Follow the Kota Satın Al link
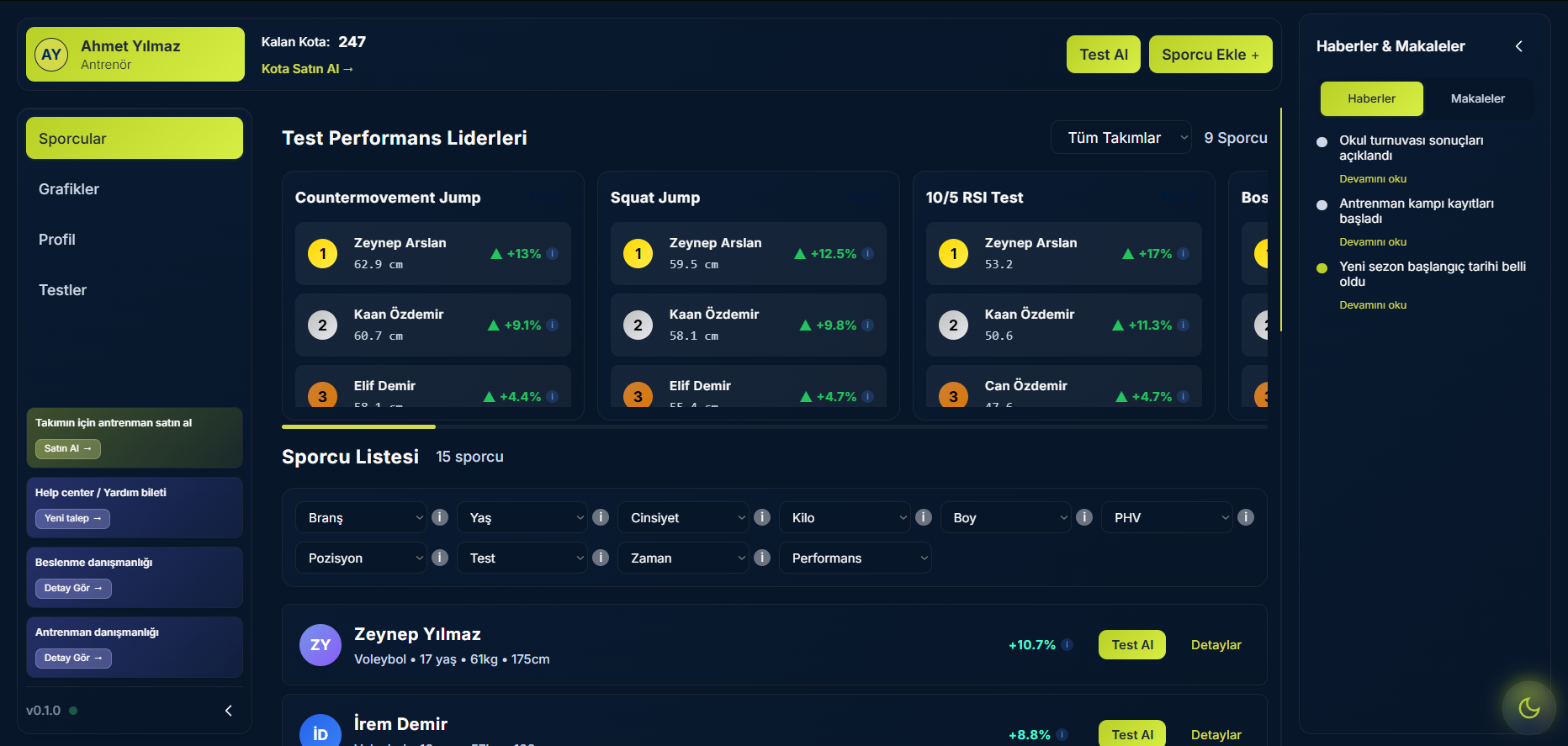This screenshot has height=746, width=1568. [x=307, y=69]
